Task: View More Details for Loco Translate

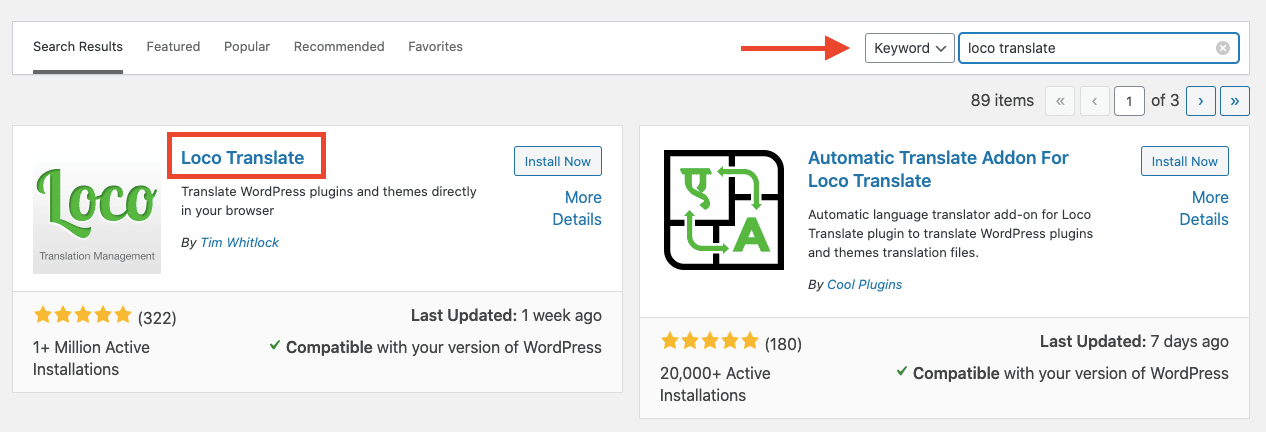Action: [x=577, y=208]
